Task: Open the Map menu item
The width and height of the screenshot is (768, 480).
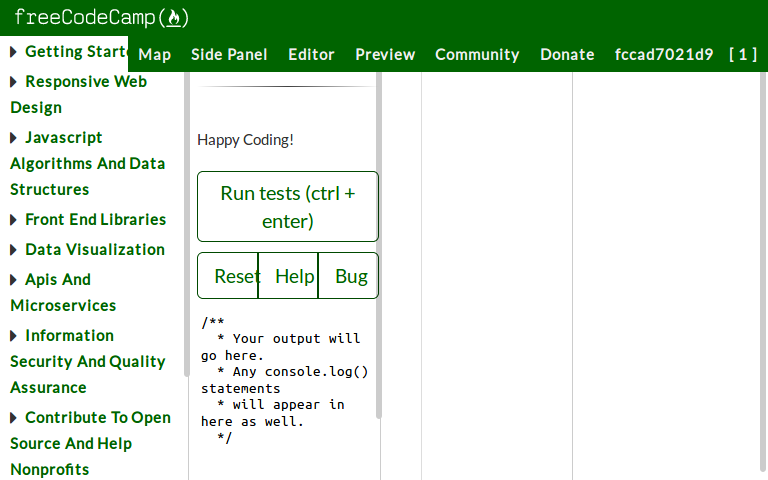Action: (x=155, y=54)
